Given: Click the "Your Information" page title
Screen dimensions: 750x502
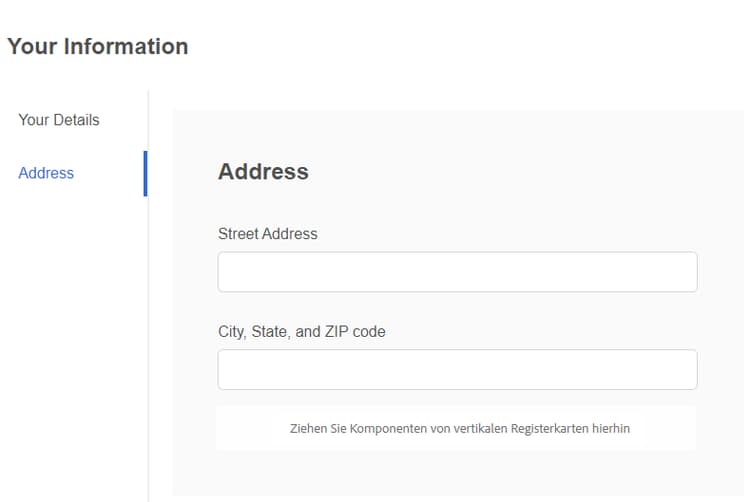Looking at the screenshot, I should pos(97,46).
